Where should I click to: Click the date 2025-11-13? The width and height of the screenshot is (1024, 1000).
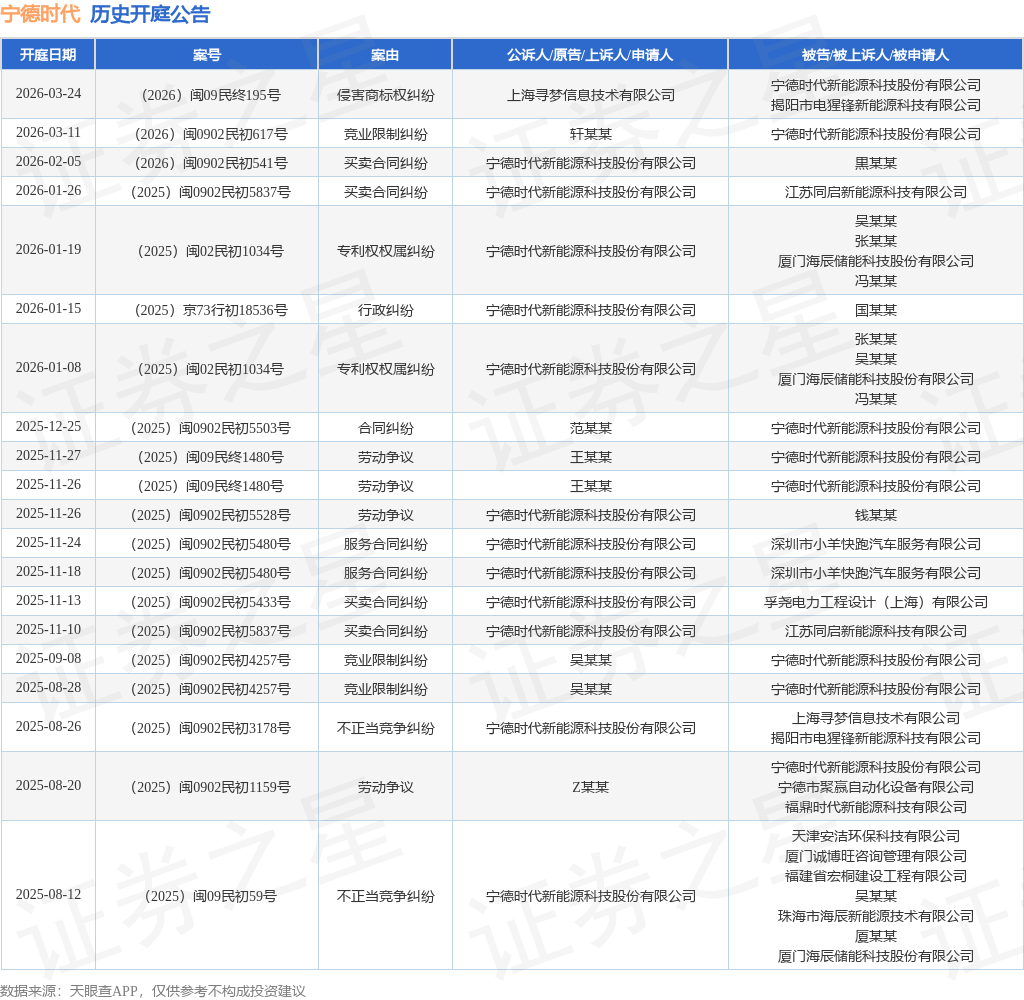[x=48, y=600]
